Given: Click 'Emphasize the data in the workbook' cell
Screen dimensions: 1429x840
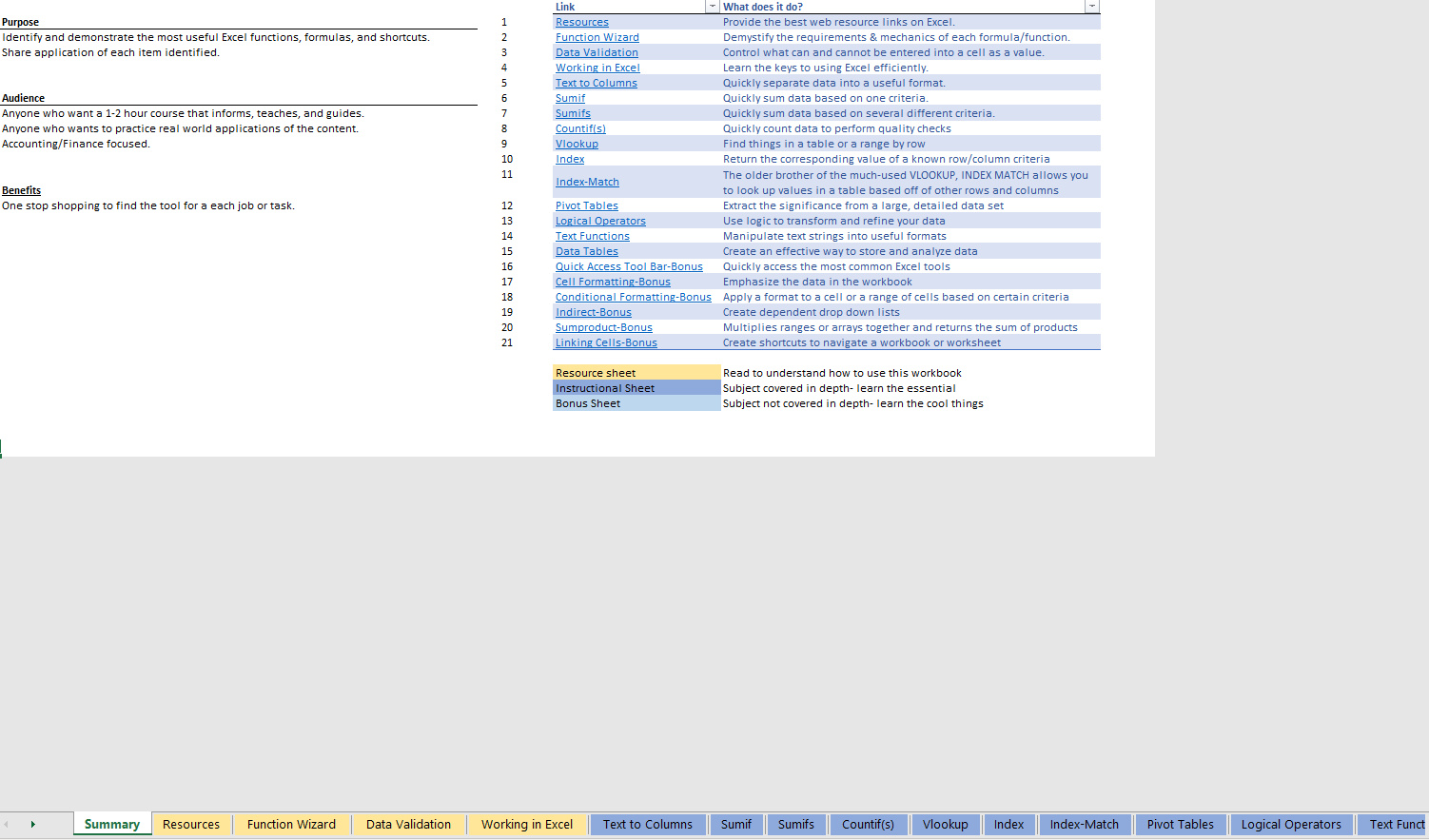Looking at the screenshot, I should click(x=817, y=282).
